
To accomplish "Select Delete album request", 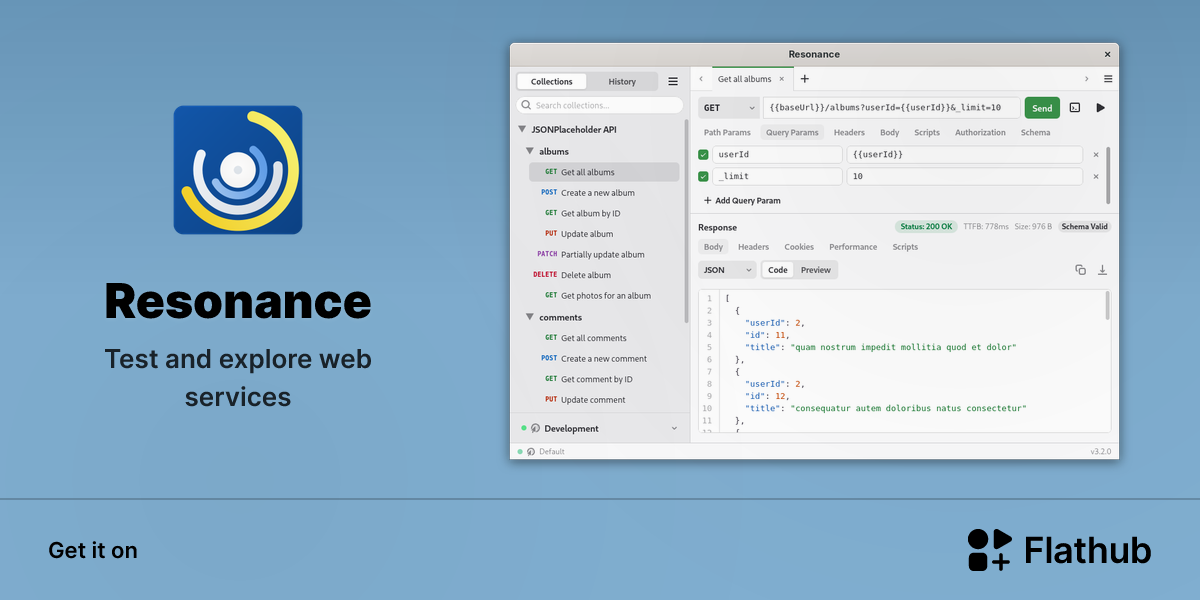I will pos(604,275).
